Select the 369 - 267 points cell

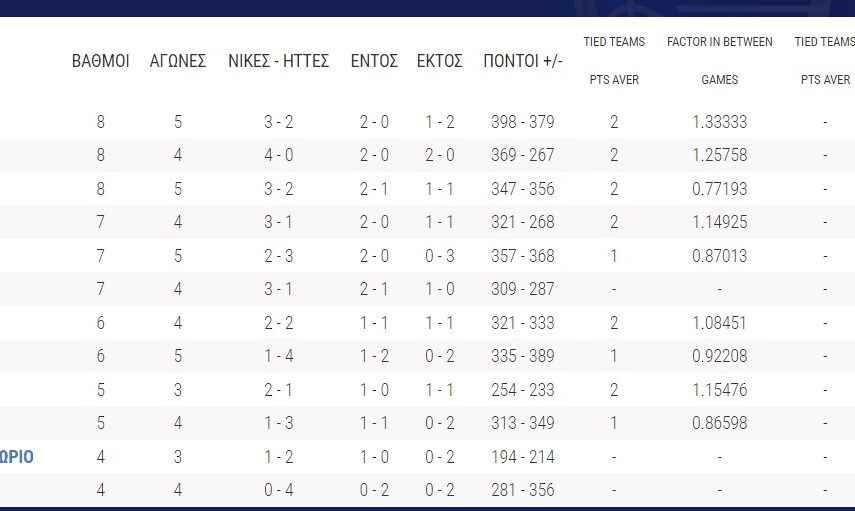[x=522, y=155]
